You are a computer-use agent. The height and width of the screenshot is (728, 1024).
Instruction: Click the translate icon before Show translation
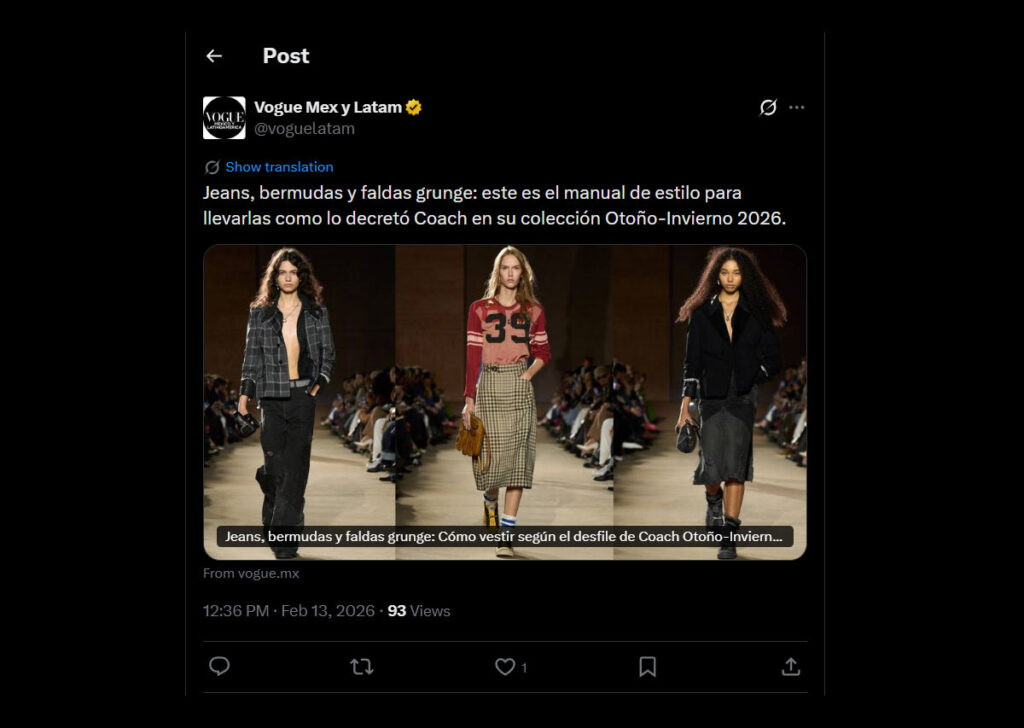[212, 167]
